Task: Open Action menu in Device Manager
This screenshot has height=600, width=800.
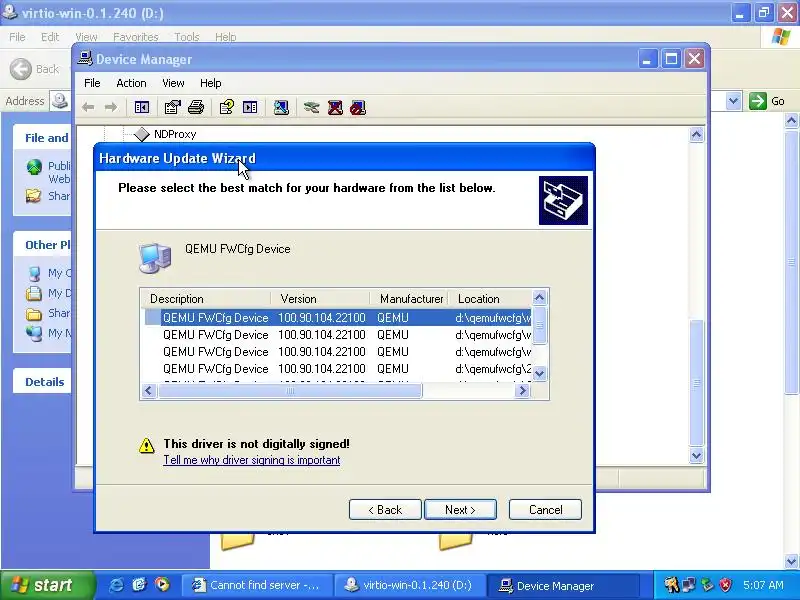Action: click(x=131, y=83)
